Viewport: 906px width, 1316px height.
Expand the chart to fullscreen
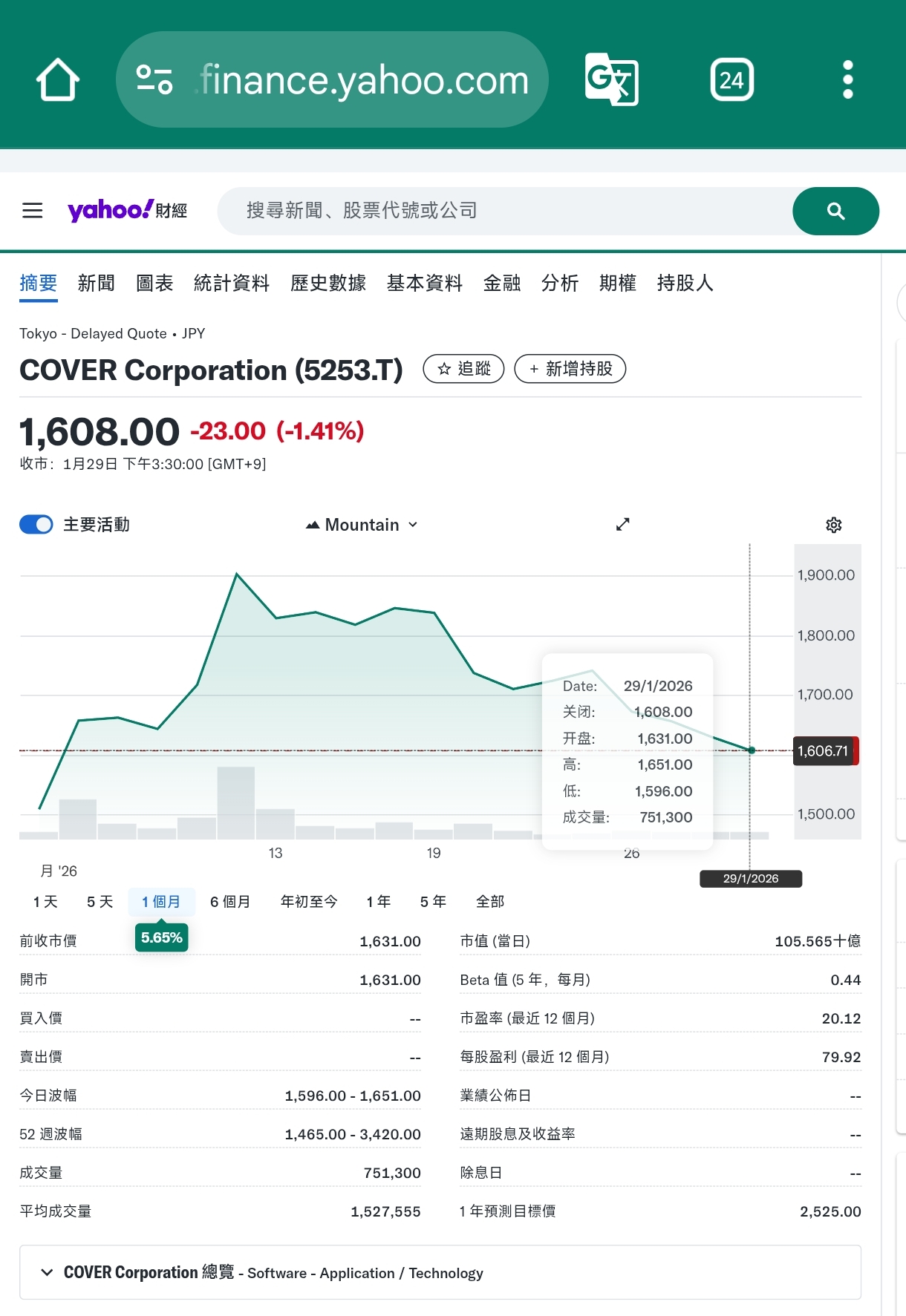tap(622, 525)
